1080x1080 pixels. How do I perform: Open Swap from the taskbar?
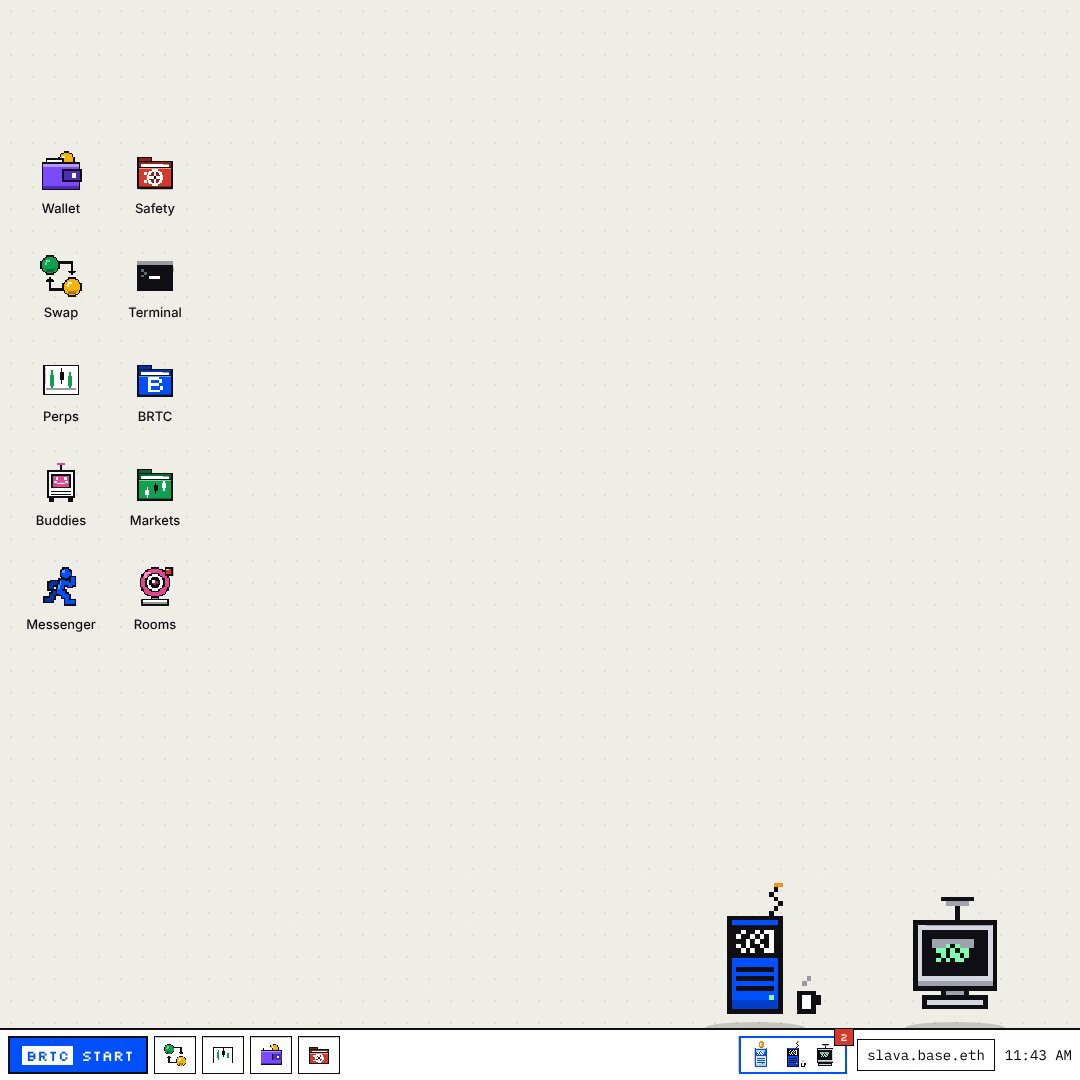(175, 1055)
